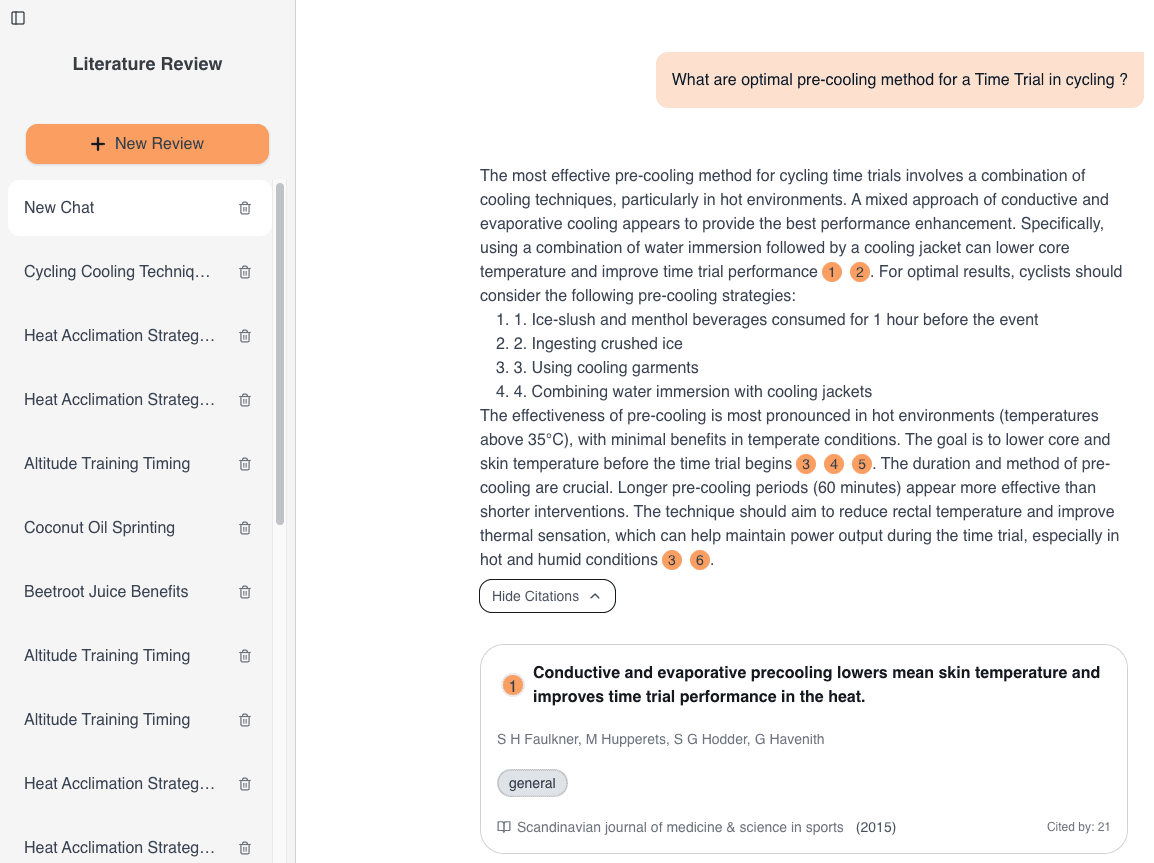Open the Faulkner precooling paper title
1154x863 pixels.
(816, 684)
